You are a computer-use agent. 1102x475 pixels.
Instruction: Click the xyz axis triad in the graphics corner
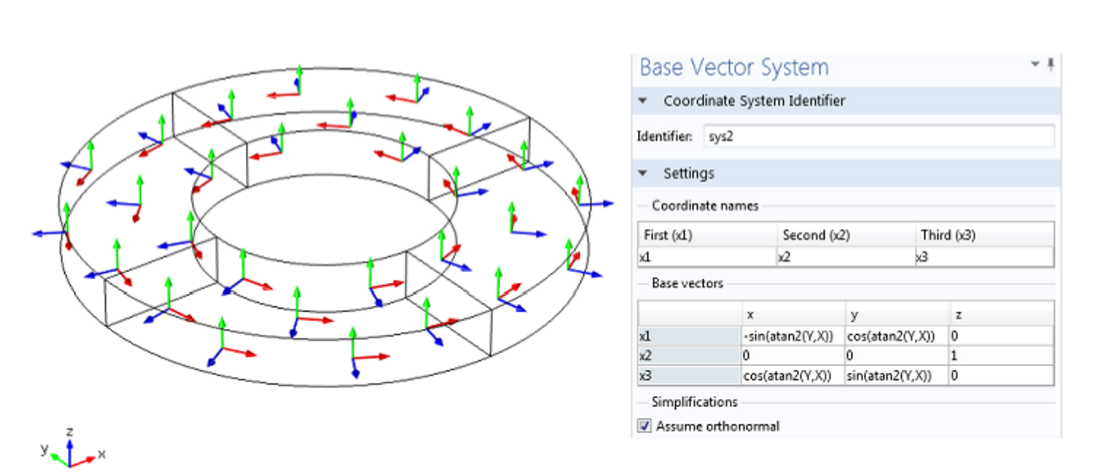click(x=70, y=449)
